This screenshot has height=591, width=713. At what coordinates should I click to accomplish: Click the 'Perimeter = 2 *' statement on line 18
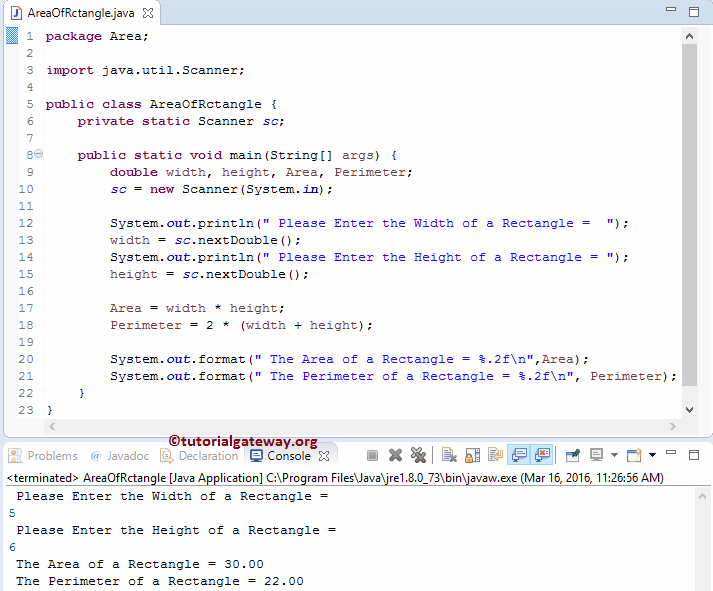[x=170, y=326]
